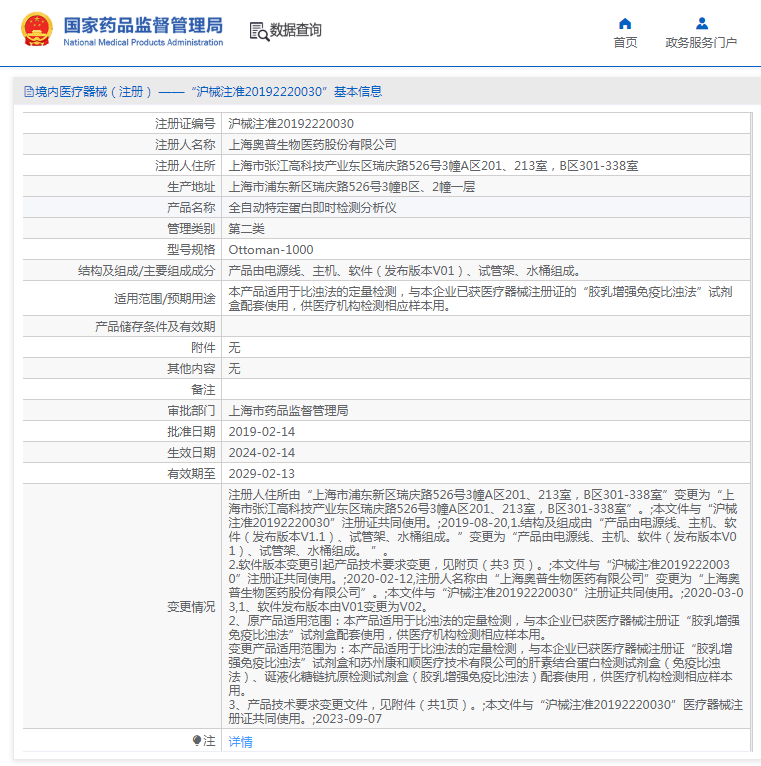Image resolution: width=761 pixels, height=766 pixels.
Task: Click the 政务服务门户 person icon
Action: pyautogui.click(x=701, y=23)
